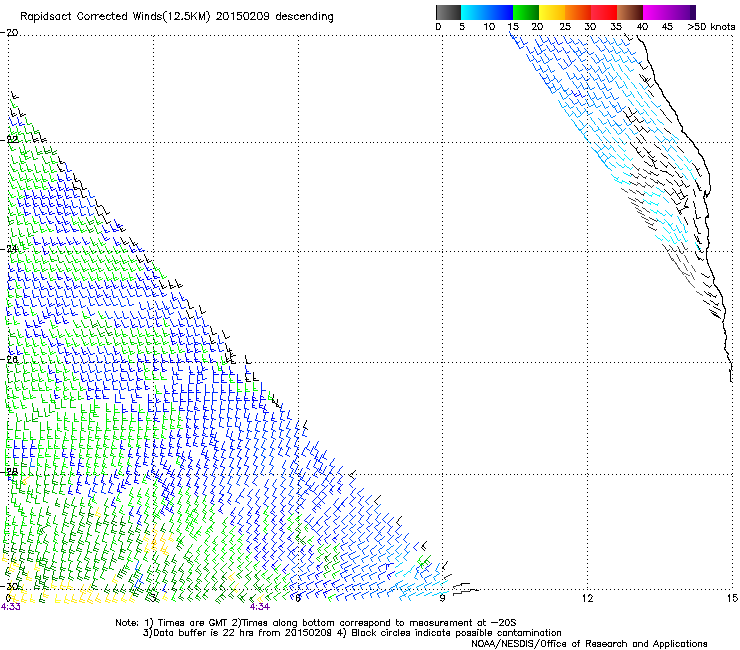The height and width of the screenshot is (650, 740).
Task: Click the cyan 5-10 knots color swatch
Action: 474,12
